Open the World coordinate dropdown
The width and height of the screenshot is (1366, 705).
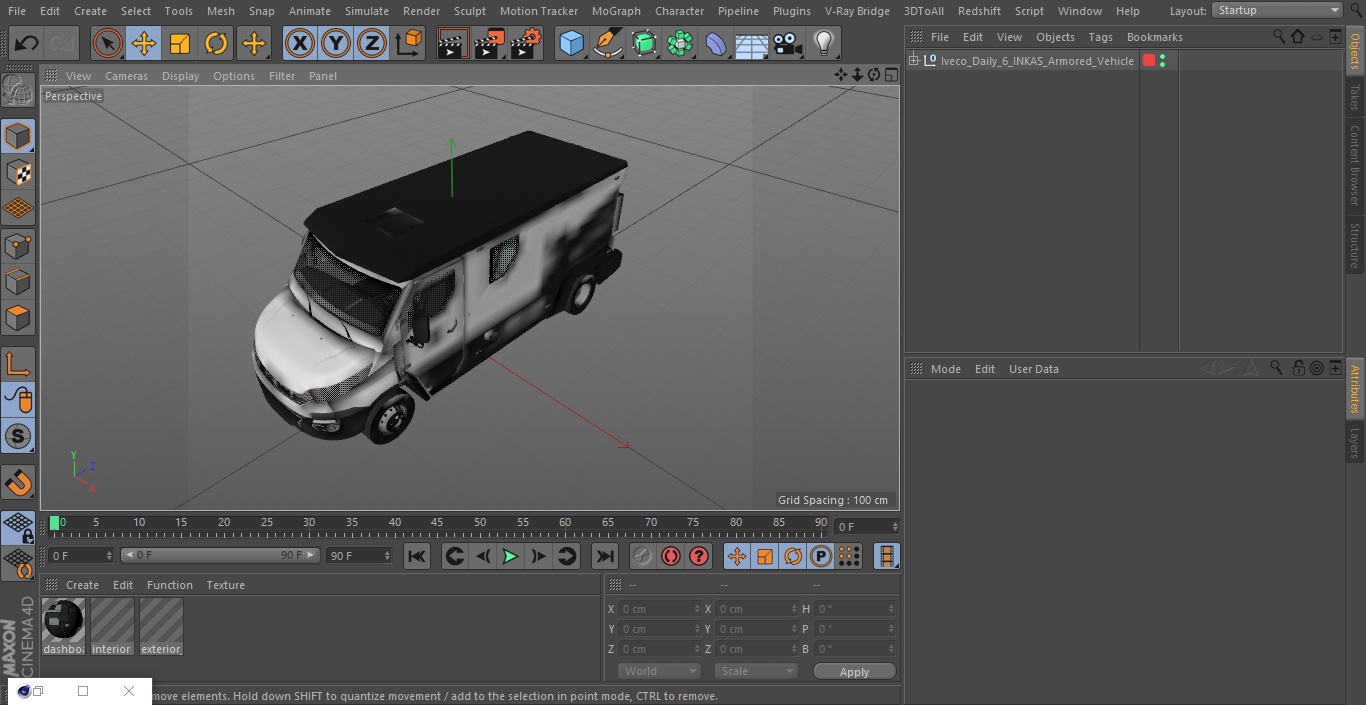[x=659, y=672]
